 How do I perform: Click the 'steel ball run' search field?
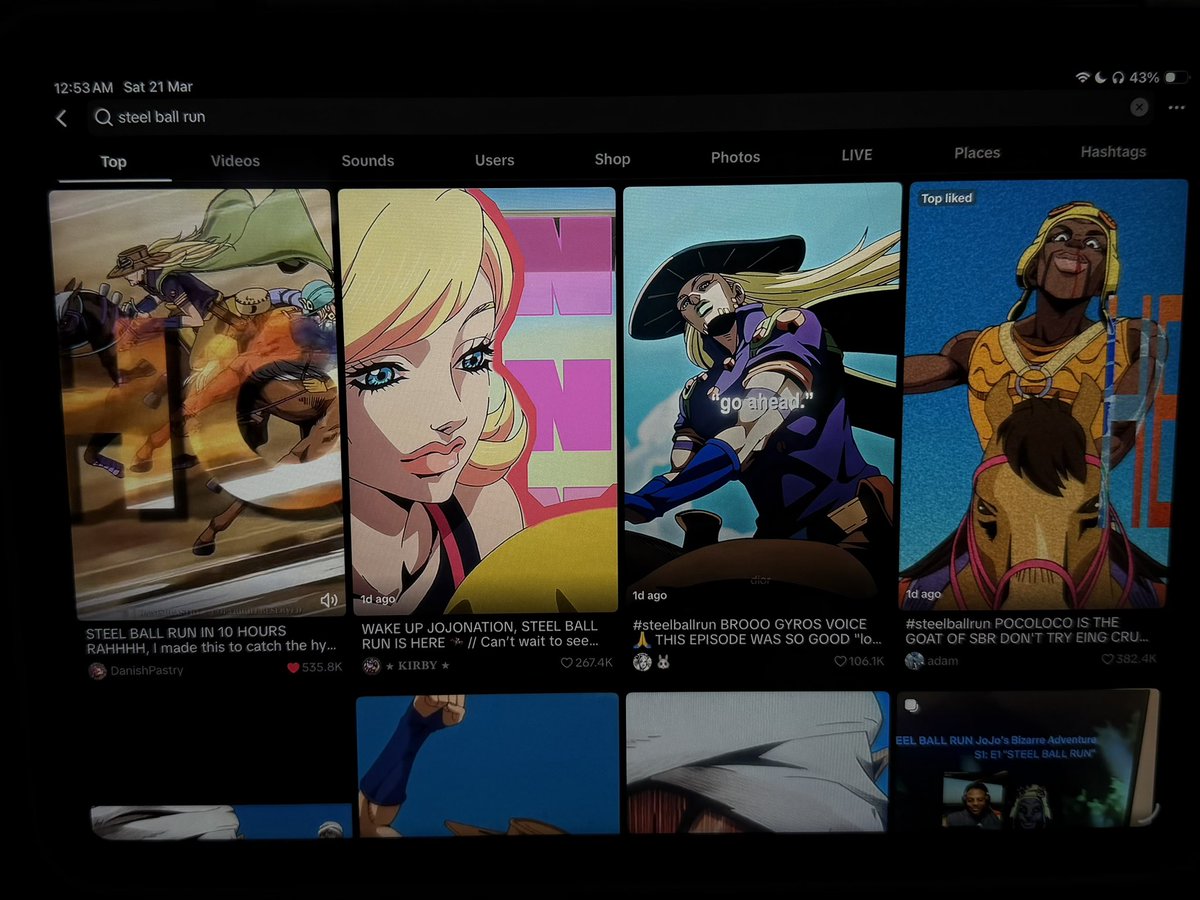tap(620, 114)
